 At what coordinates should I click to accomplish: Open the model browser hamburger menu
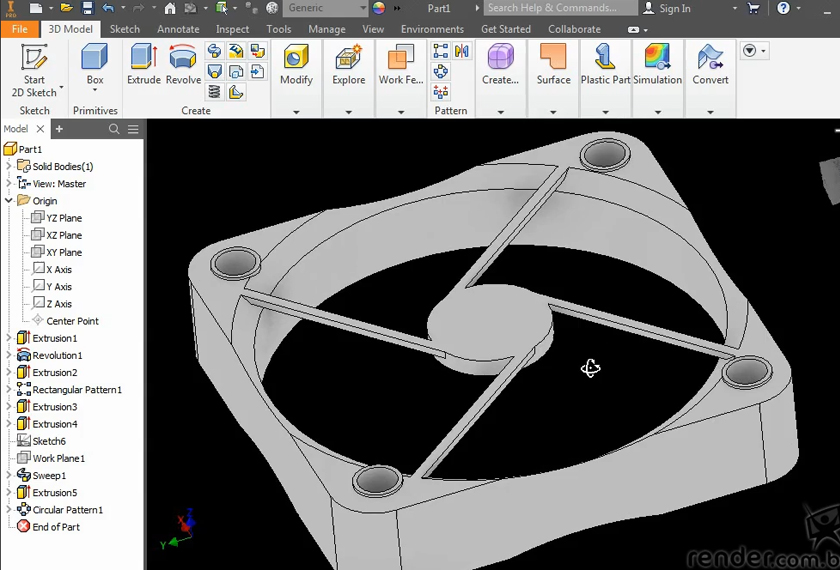click(133, 129)
